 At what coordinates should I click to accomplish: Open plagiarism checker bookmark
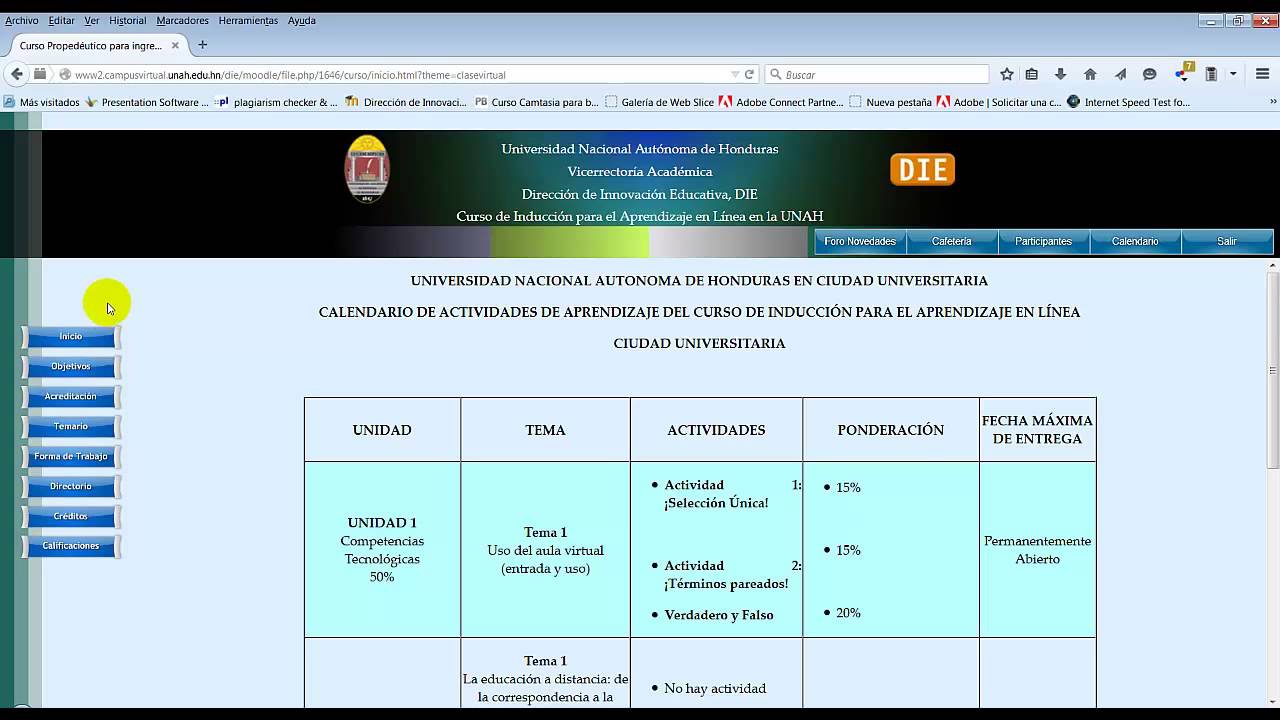(x=277, y=102)
